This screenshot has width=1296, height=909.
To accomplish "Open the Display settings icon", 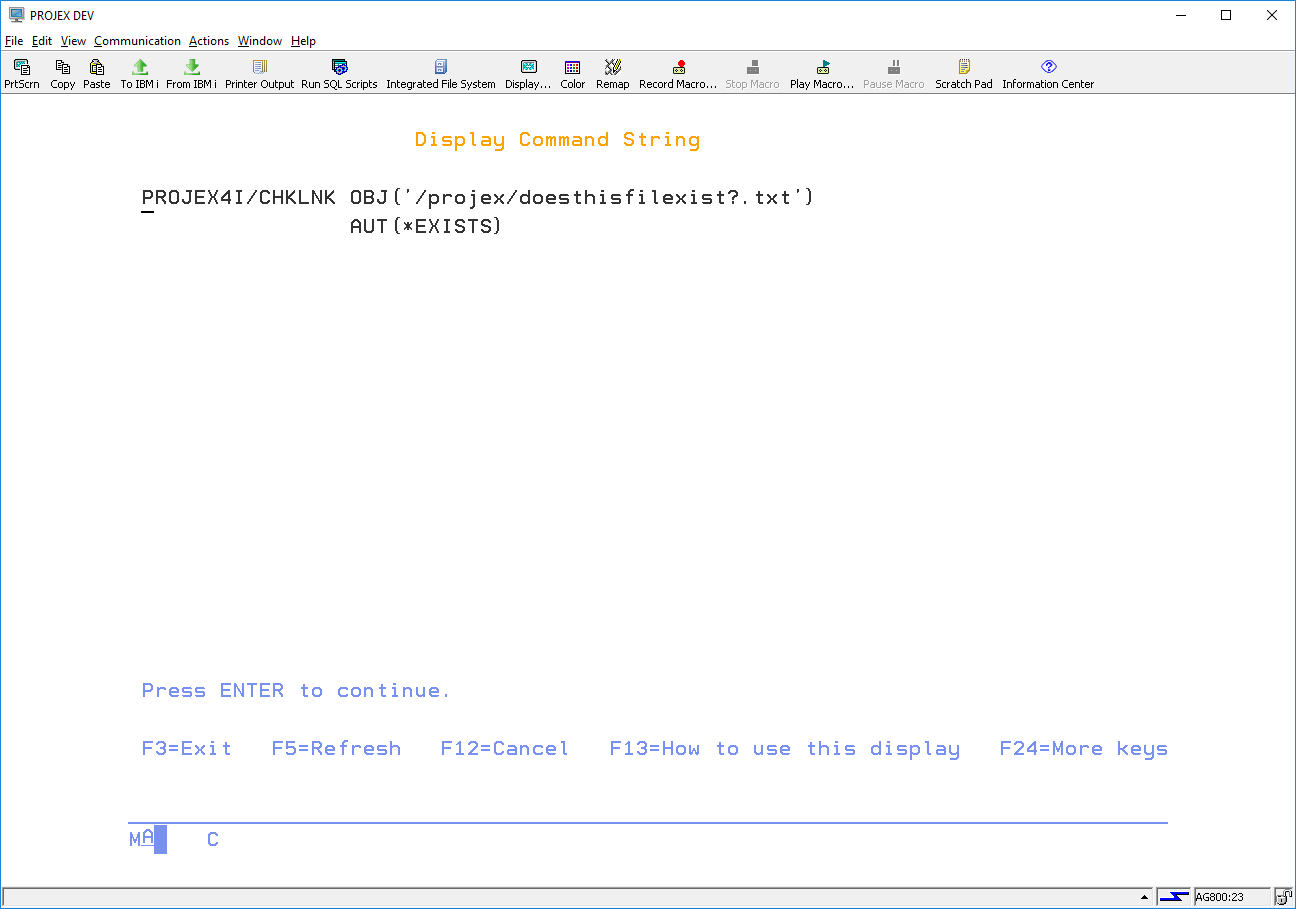I will pyautogui.click(x=528, y=74).
